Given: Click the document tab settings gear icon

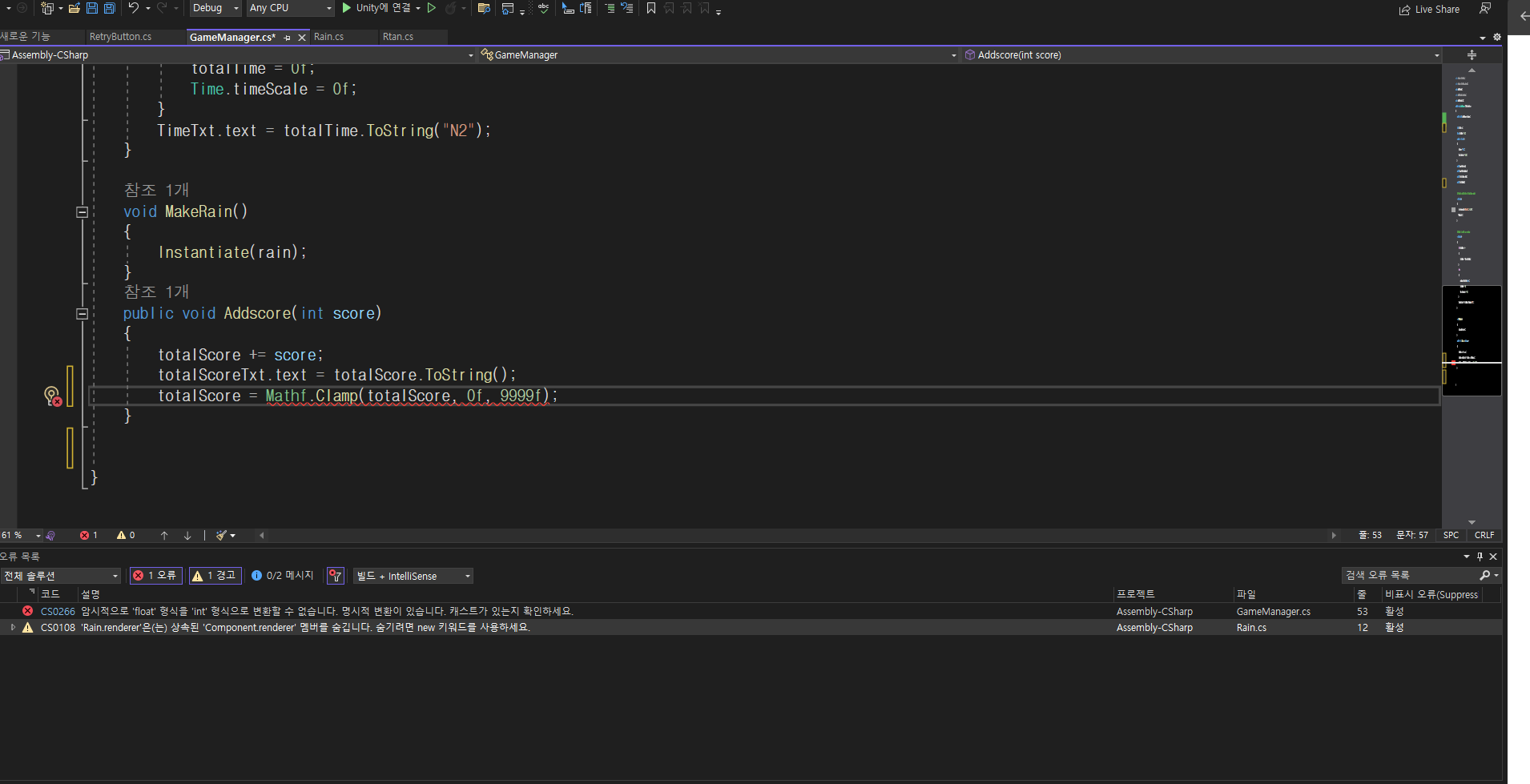Looking at the screenshot, I should (1496, 38).
